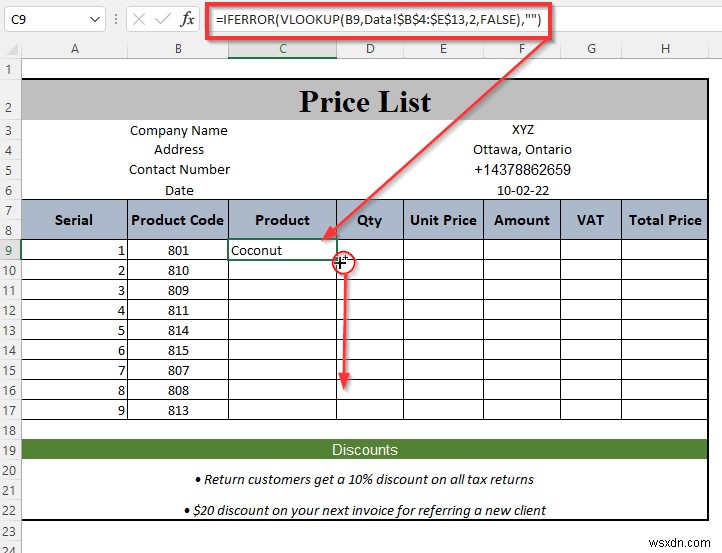
Task: Select column E header
Action: click(x=443, y=49)
